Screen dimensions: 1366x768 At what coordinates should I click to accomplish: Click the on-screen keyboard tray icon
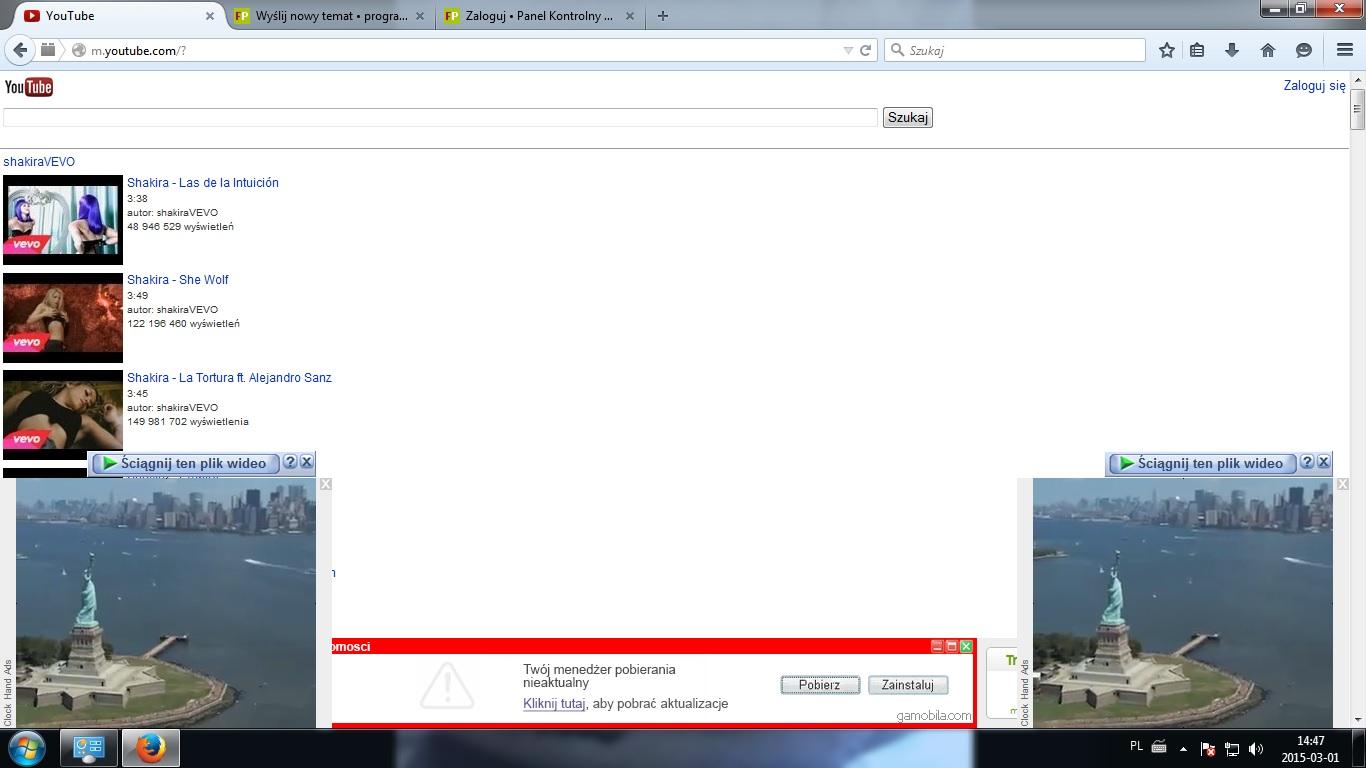1159,746
